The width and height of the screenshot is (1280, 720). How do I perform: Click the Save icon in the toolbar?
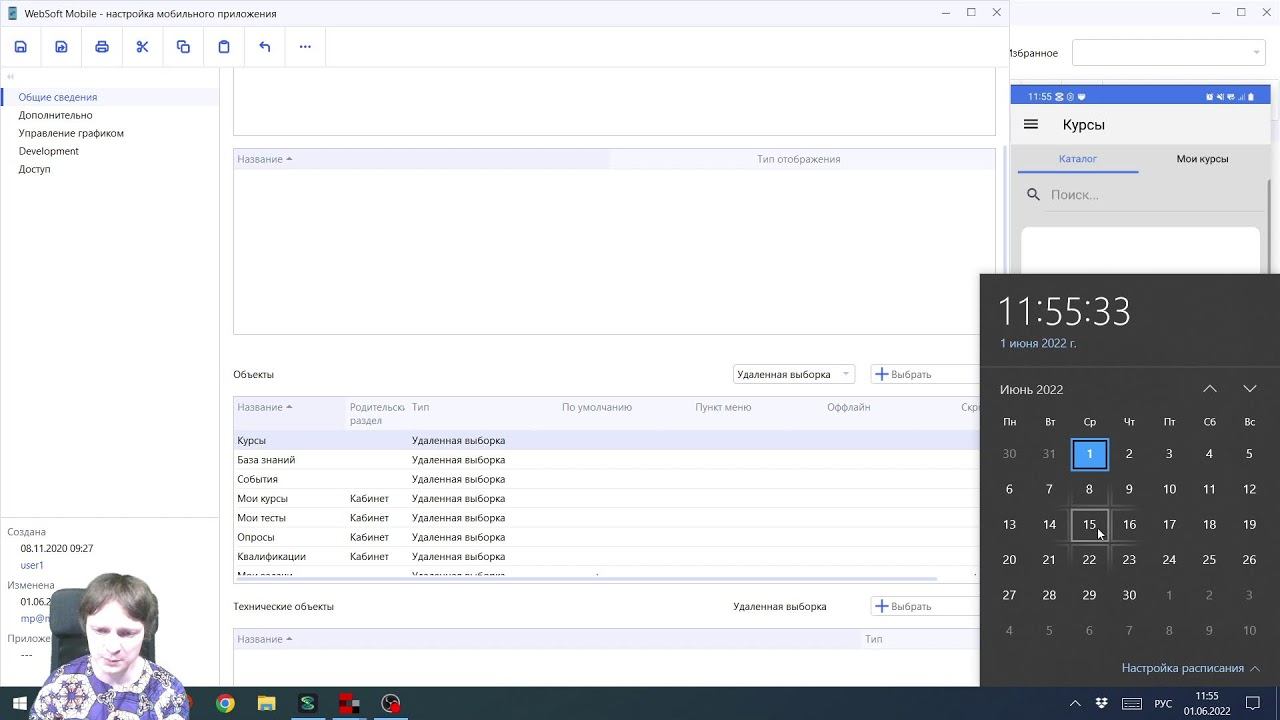20,47
